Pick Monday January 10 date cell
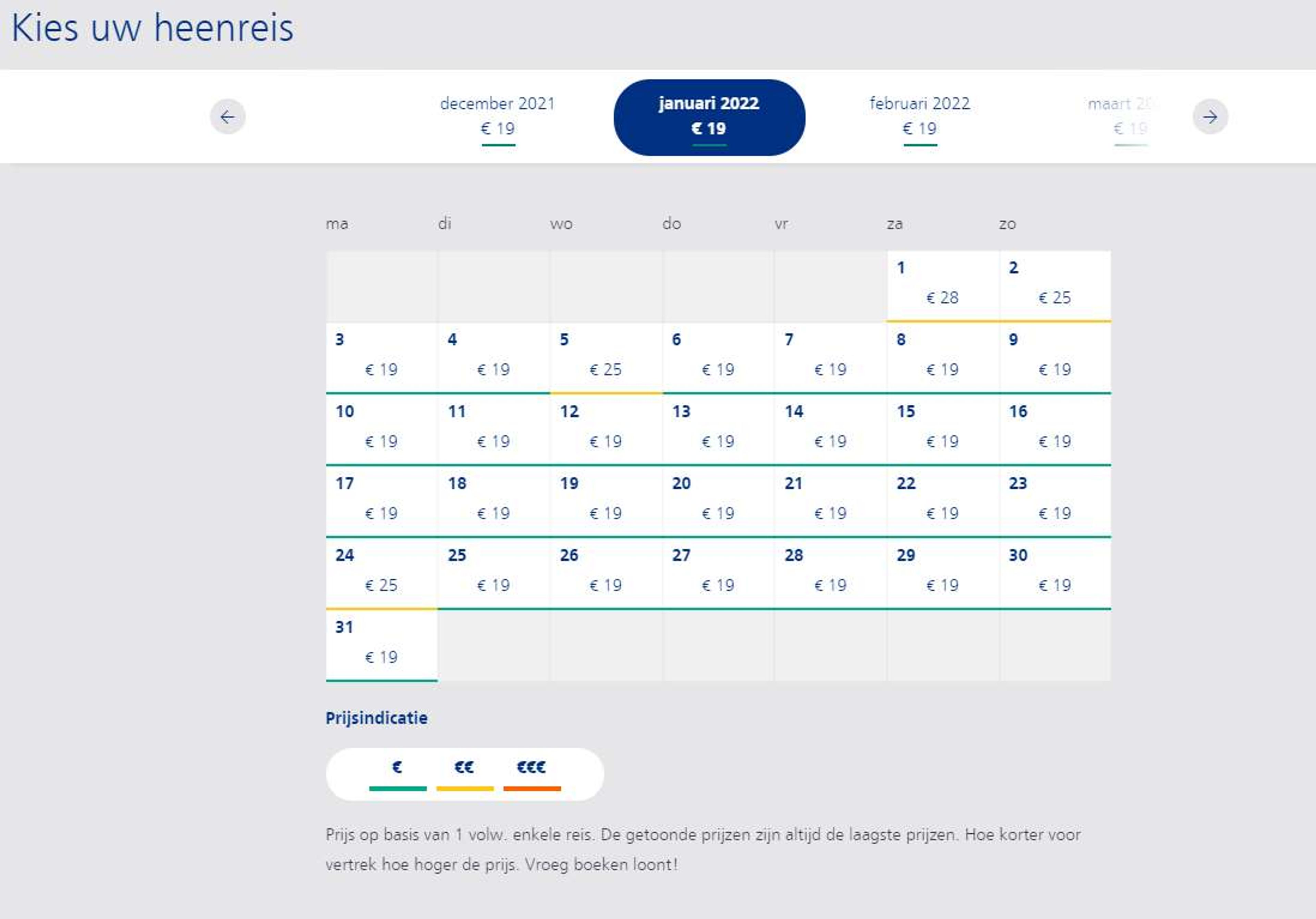The image size is (1316, 919). (x=382, y=430)
